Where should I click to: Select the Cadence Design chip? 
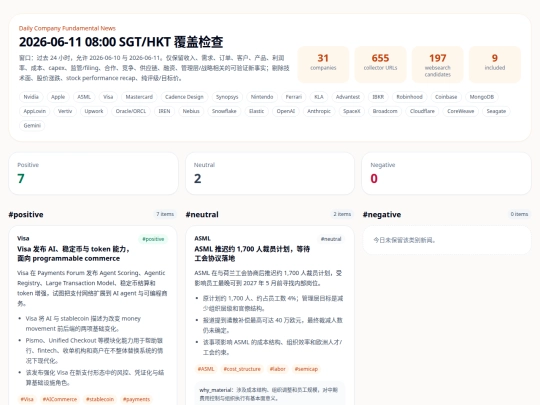pos(184,97)
